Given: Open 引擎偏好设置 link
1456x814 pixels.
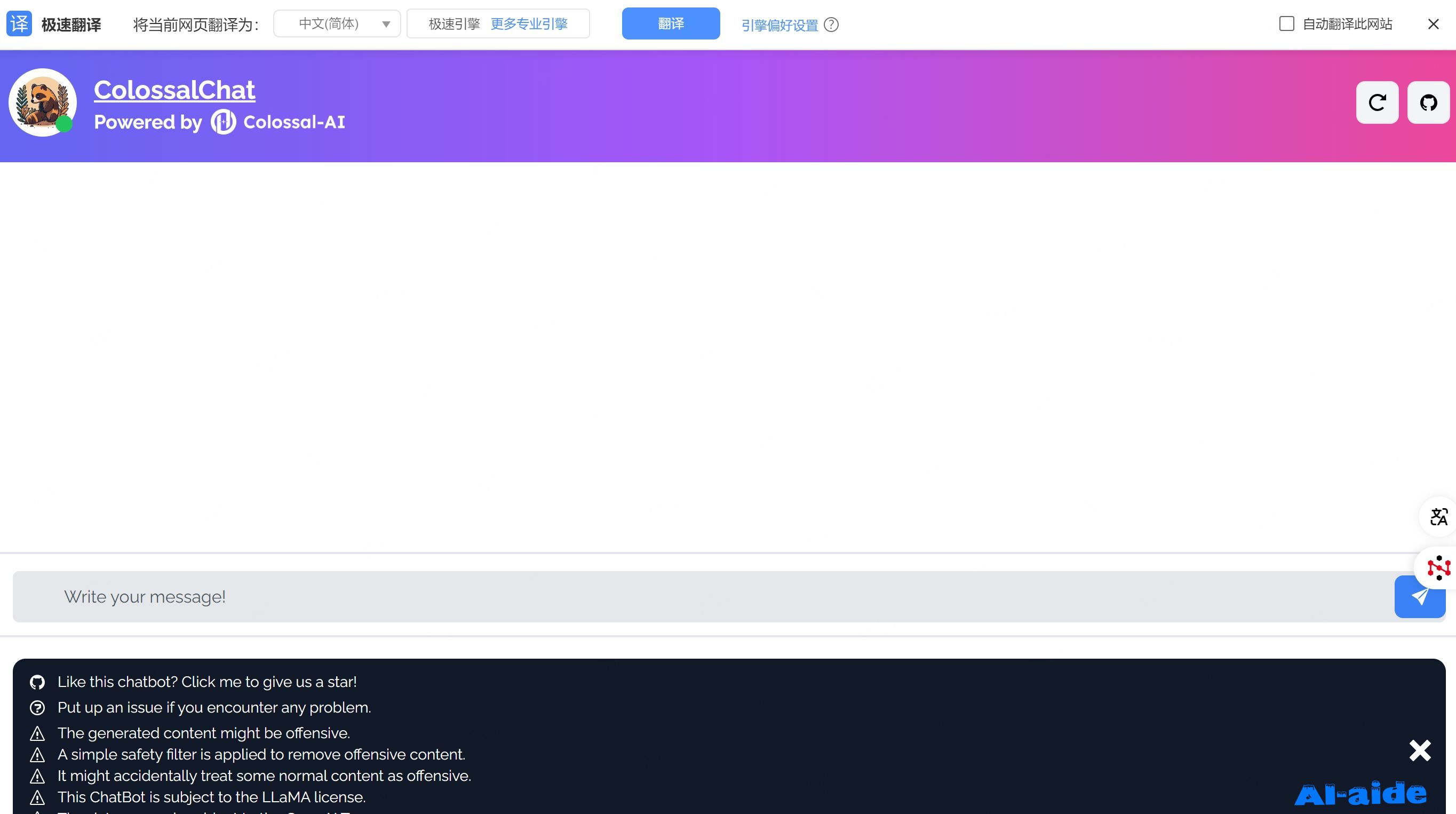Looking at the screenshot, I should (x=779, y=25).
